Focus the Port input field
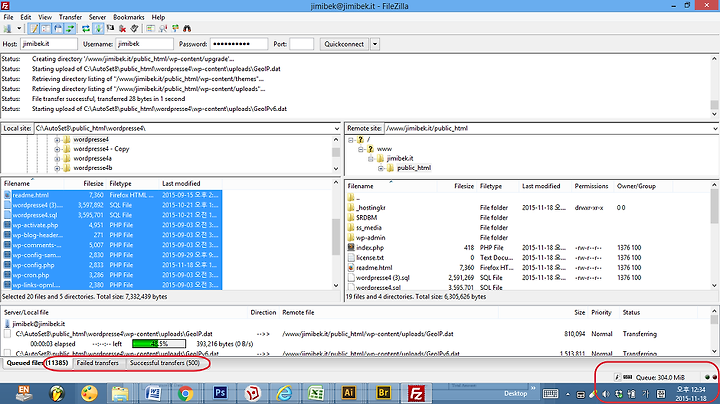Image resolution: width=720 pixels, height=404 pixels. coord(302,44)
